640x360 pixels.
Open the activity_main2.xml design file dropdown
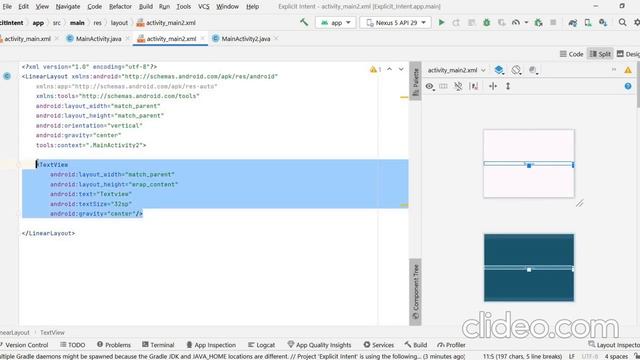point(456,70)
